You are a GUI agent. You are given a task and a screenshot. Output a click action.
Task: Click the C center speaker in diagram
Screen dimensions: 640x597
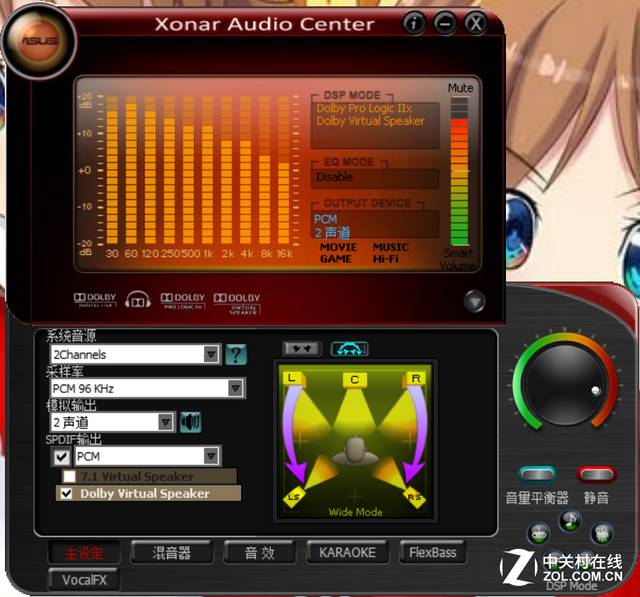tap(354, 380)
